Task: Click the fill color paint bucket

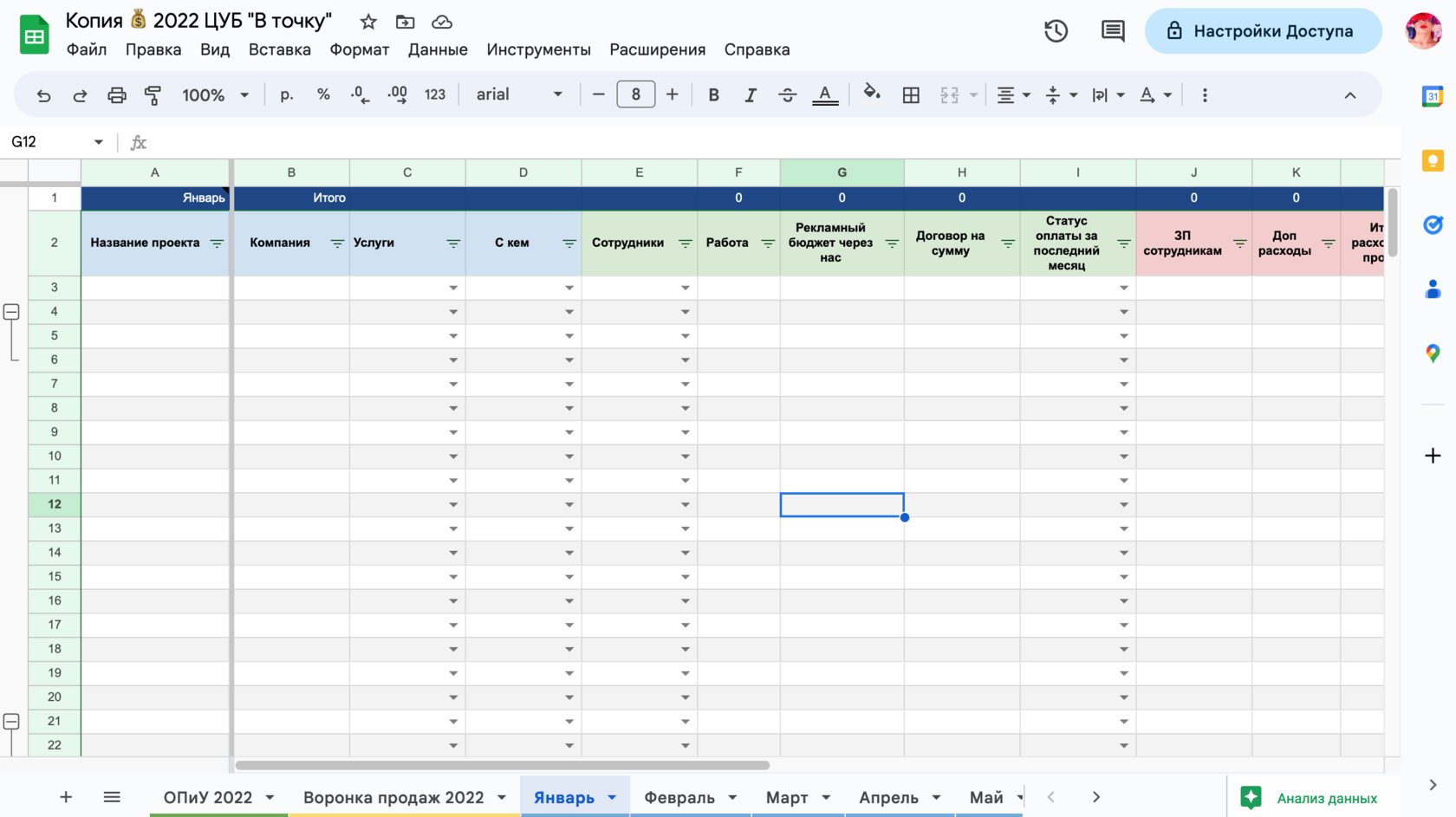Action: tap(872, 94)
